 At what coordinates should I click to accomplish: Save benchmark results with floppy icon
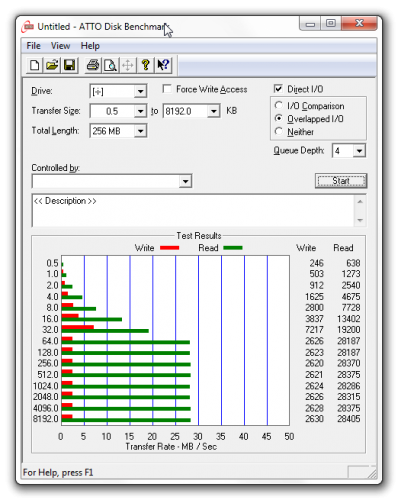pyautogui.click(x=69, y=65)
